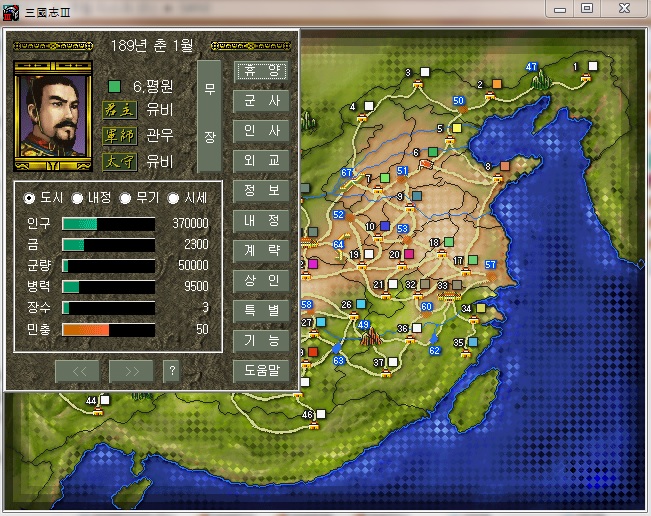This screenshot has height=516, width=651.
Task: Select city 44 white marker on map
Action: pyautogui.click(x=105, y=400)
